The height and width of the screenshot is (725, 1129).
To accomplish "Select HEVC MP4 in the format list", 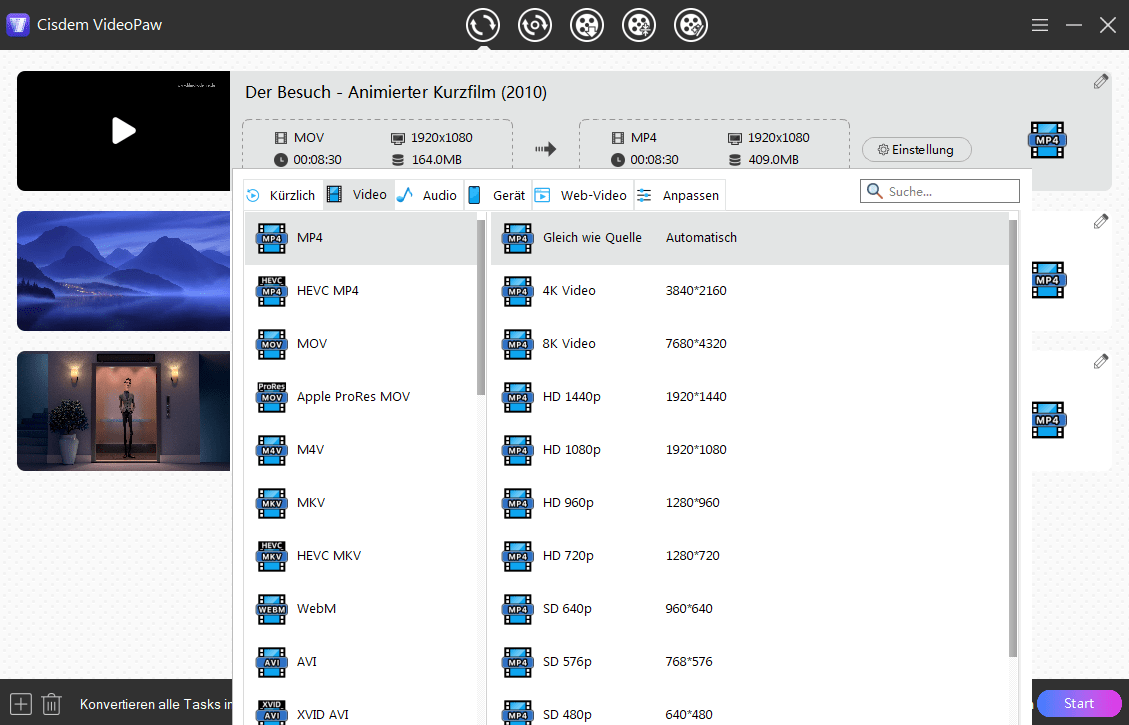I will [x=327, y=291].
